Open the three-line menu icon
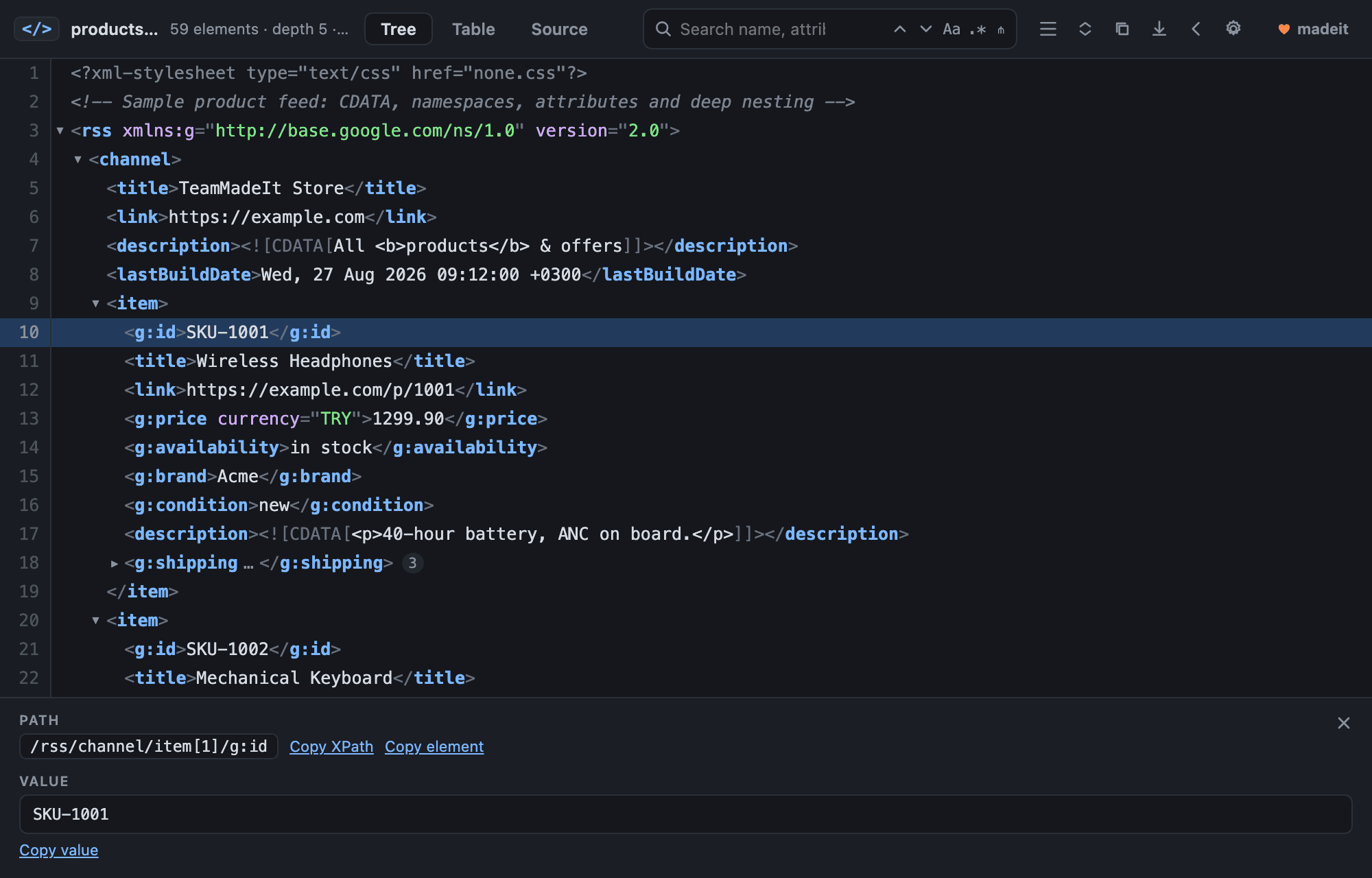This screenshot has height=878, width=1372. pos(1048,29)
